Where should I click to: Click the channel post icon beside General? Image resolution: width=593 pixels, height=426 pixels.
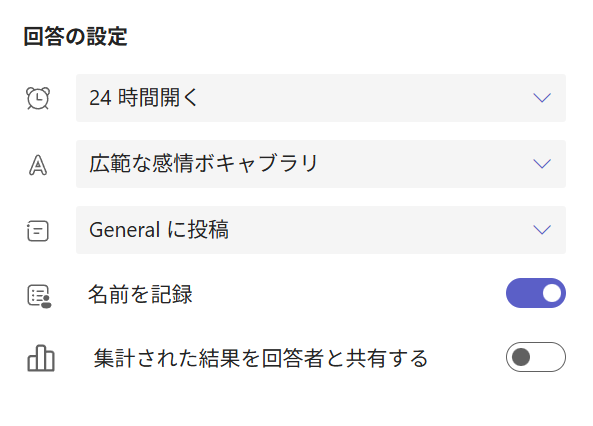(x=38, y=231)
